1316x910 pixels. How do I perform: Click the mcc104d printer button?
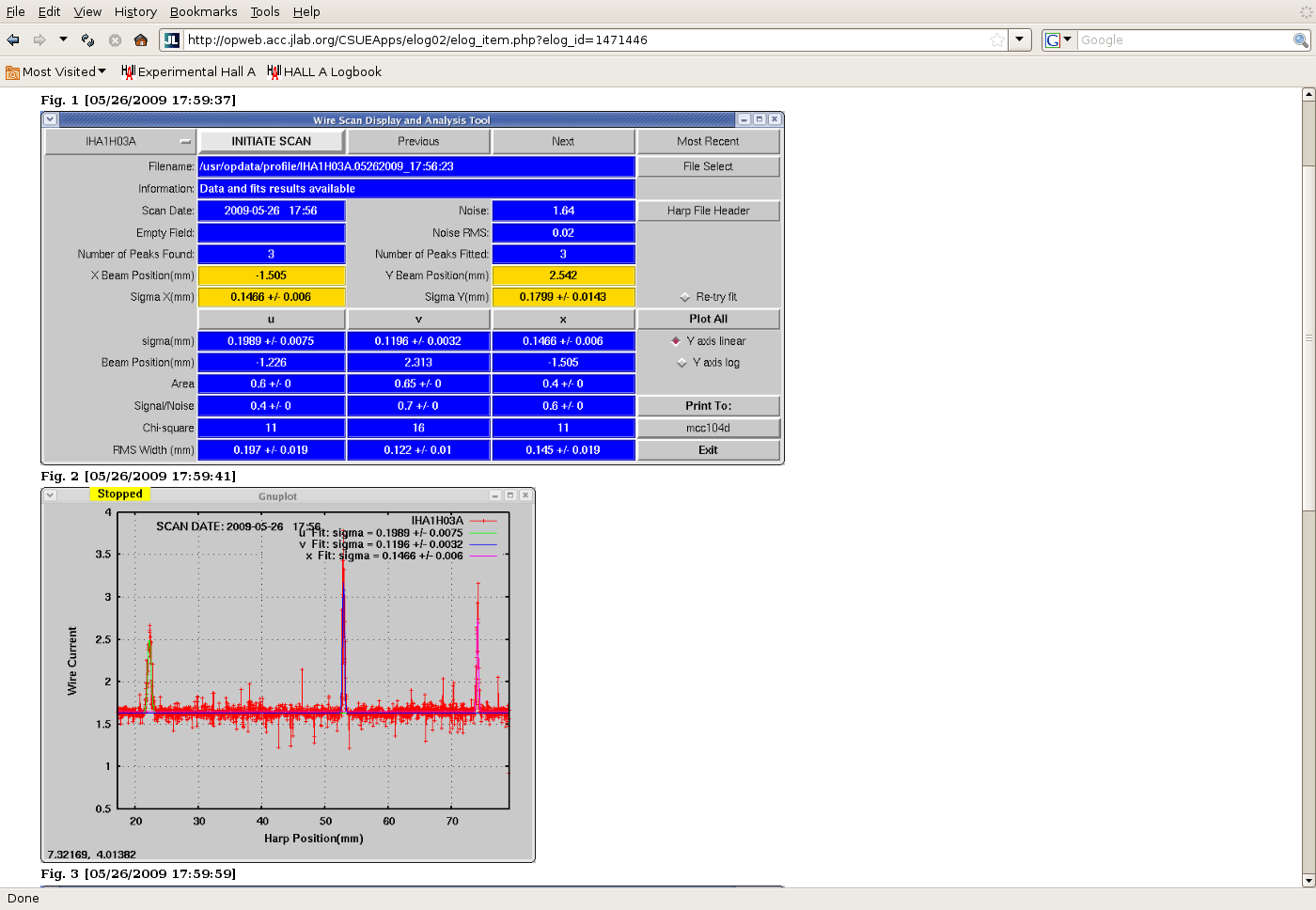coord(708,428)
